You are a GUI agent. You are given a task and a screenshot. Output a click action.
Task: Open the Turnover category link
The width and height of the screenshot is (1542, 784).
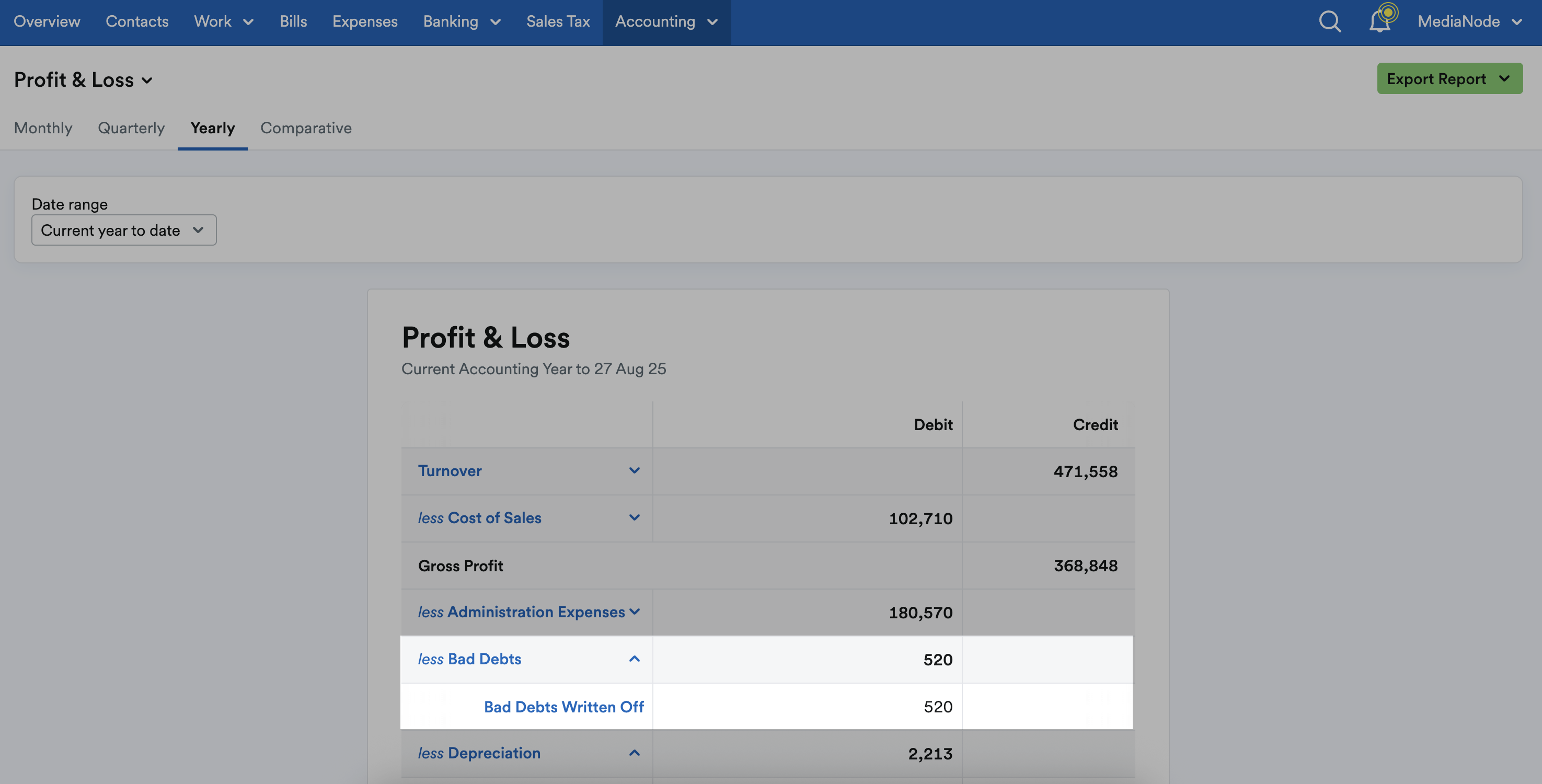(x=450, y=471)
